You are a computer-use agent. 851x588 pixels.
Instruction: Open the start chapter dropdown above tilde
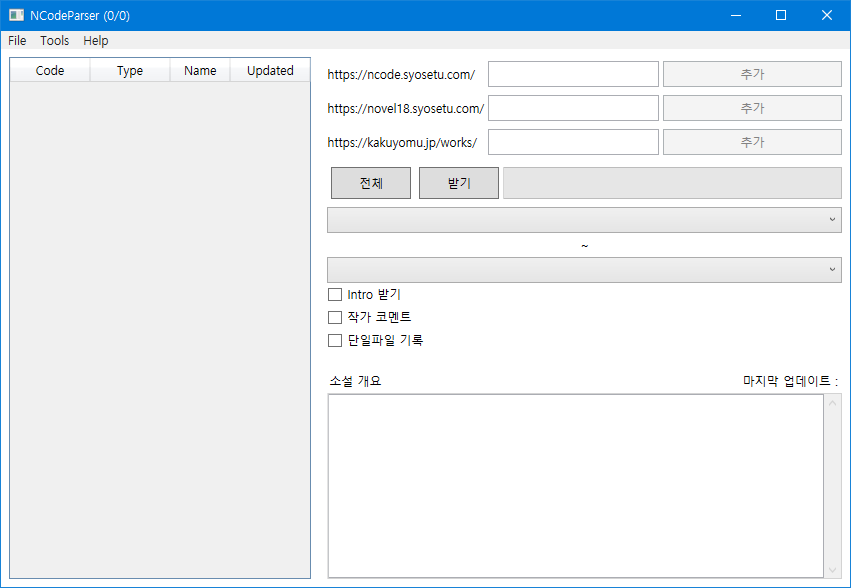point(584,220)
